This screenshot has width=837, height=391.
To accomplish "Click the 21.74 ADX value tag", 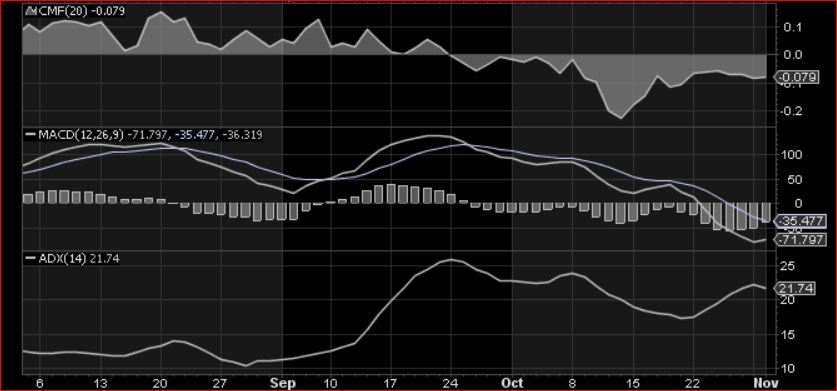I will click(795, 288).
